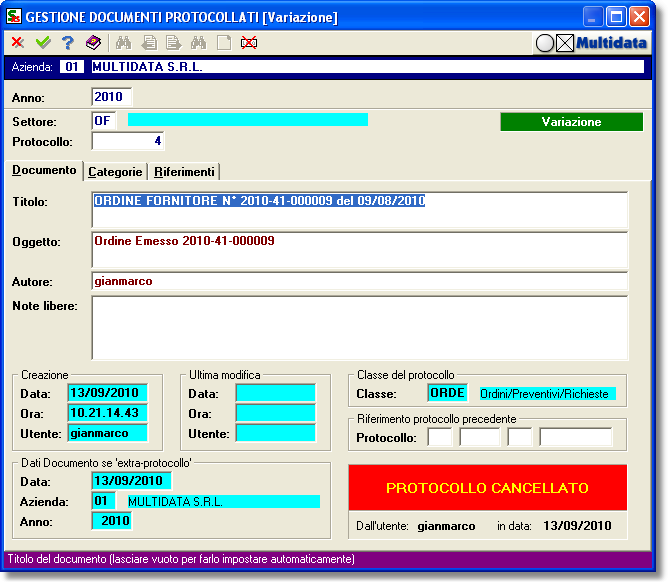Click the Classe code field ORDE
The height and width of the screenshot is (584, 668).
[447, 393]
